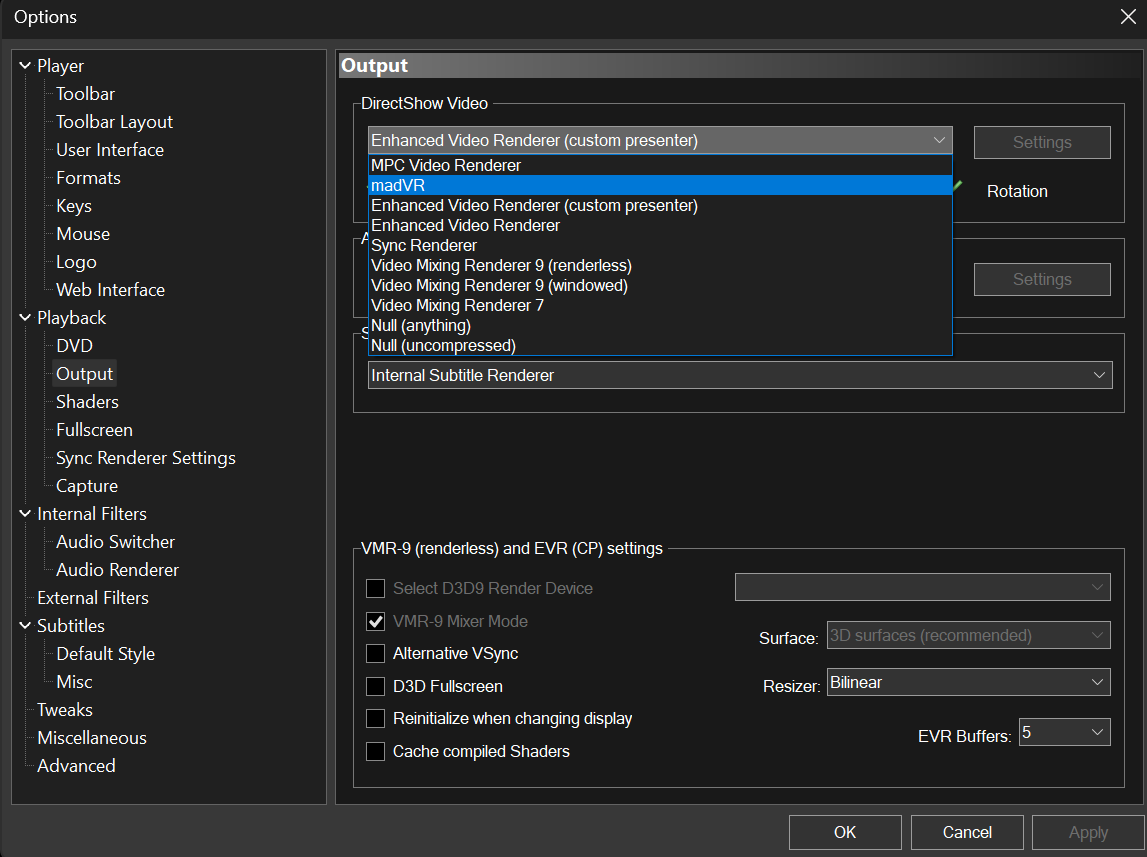The width and height of the screenshot is (1147, 857).
Task: Open the Misc subtitles page
Action: click(x=74, y=682)
